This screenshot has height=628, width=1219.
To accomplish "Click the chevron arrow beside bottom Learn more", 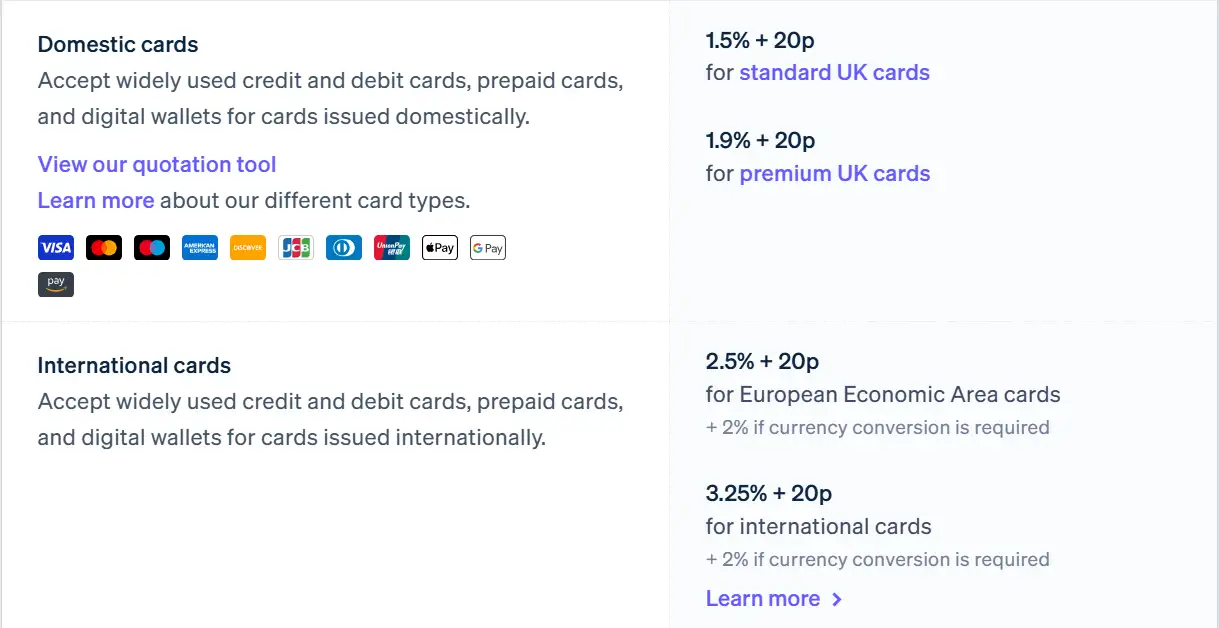I will [837, 599].
